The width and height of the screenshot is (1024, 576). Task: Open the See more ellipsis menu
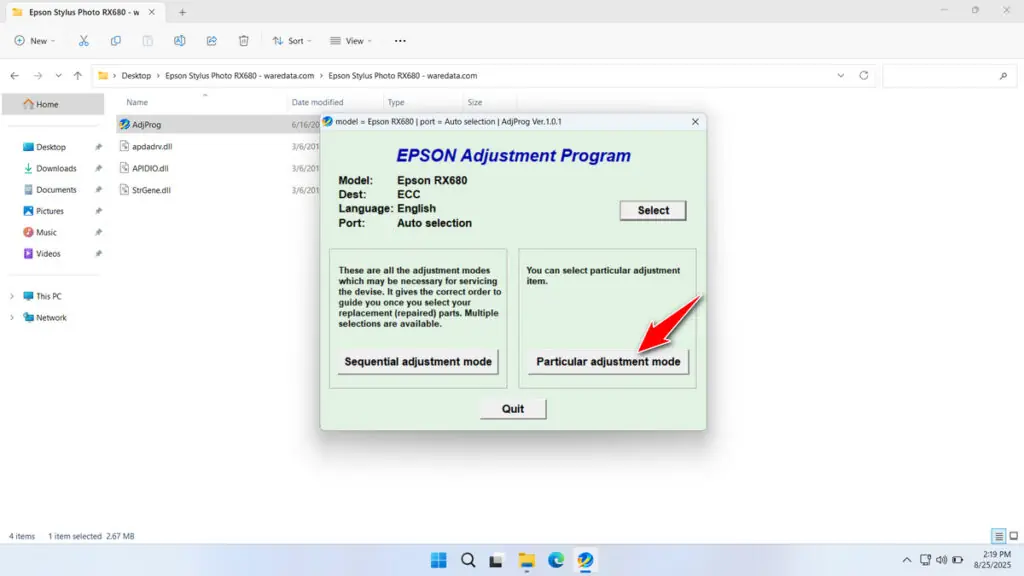tap(400, 41)
